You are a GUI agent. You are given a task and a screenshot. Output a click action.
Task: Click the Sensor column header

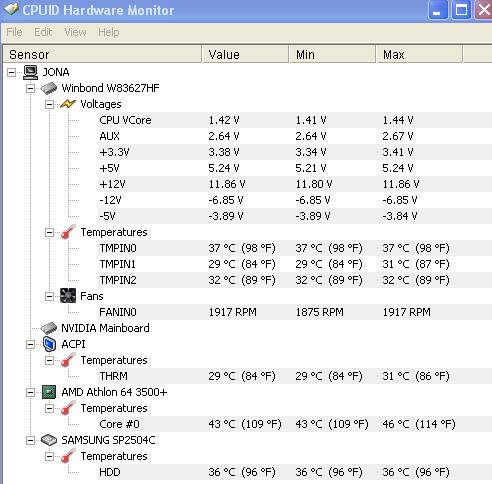click(102, 54)
